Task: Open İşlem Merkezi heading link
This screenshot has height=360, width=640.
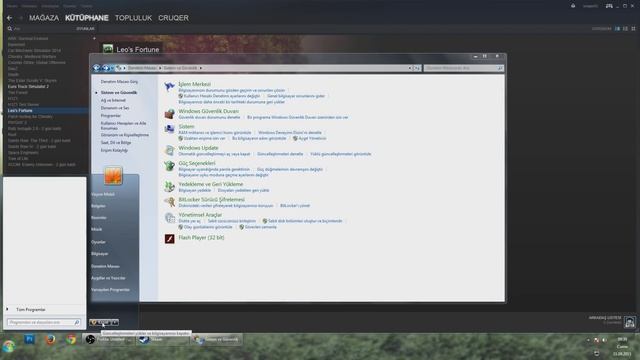Action: tap(194, 84)
